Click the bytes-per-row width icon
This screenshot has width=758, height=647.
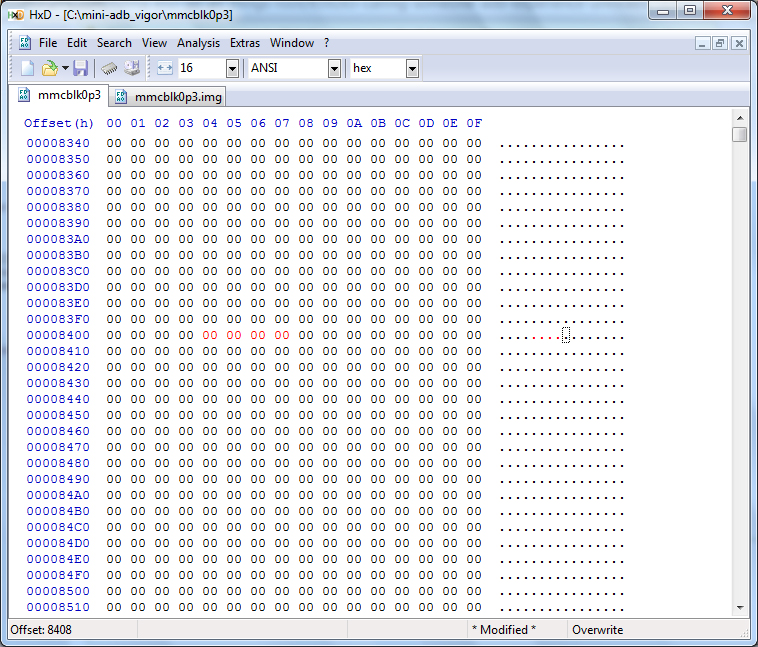click(165, 68)
